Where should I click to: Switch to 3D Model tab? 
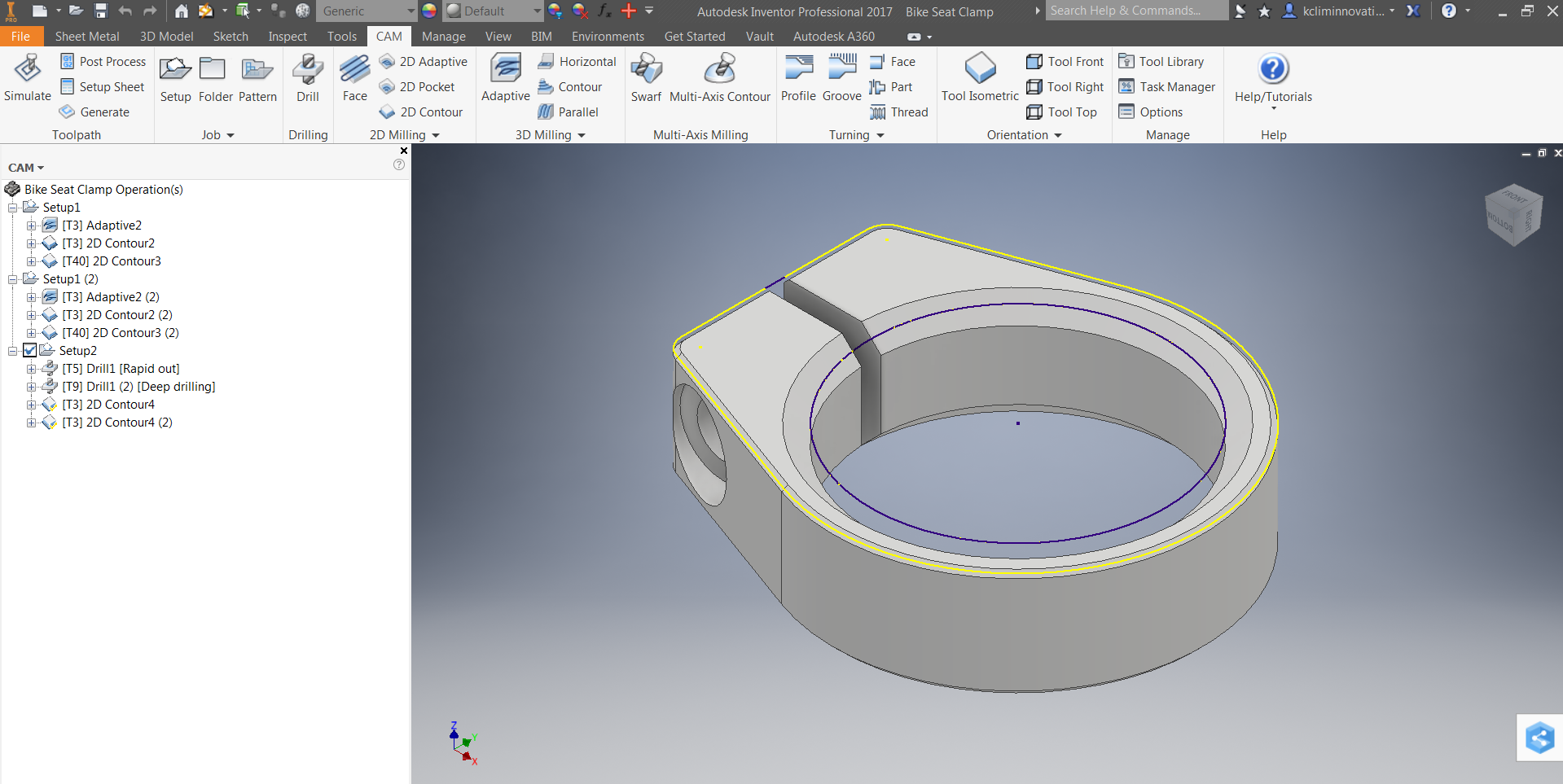pyautogui.click(x=167, y=37)
